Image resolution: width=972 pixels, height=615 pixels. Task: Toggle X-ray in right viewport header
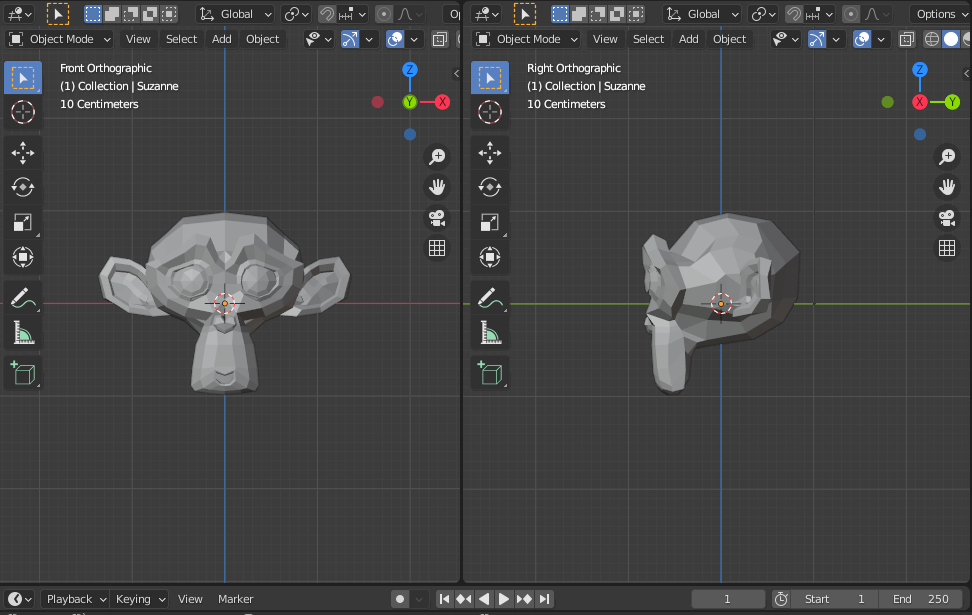[x=906, y=39]
